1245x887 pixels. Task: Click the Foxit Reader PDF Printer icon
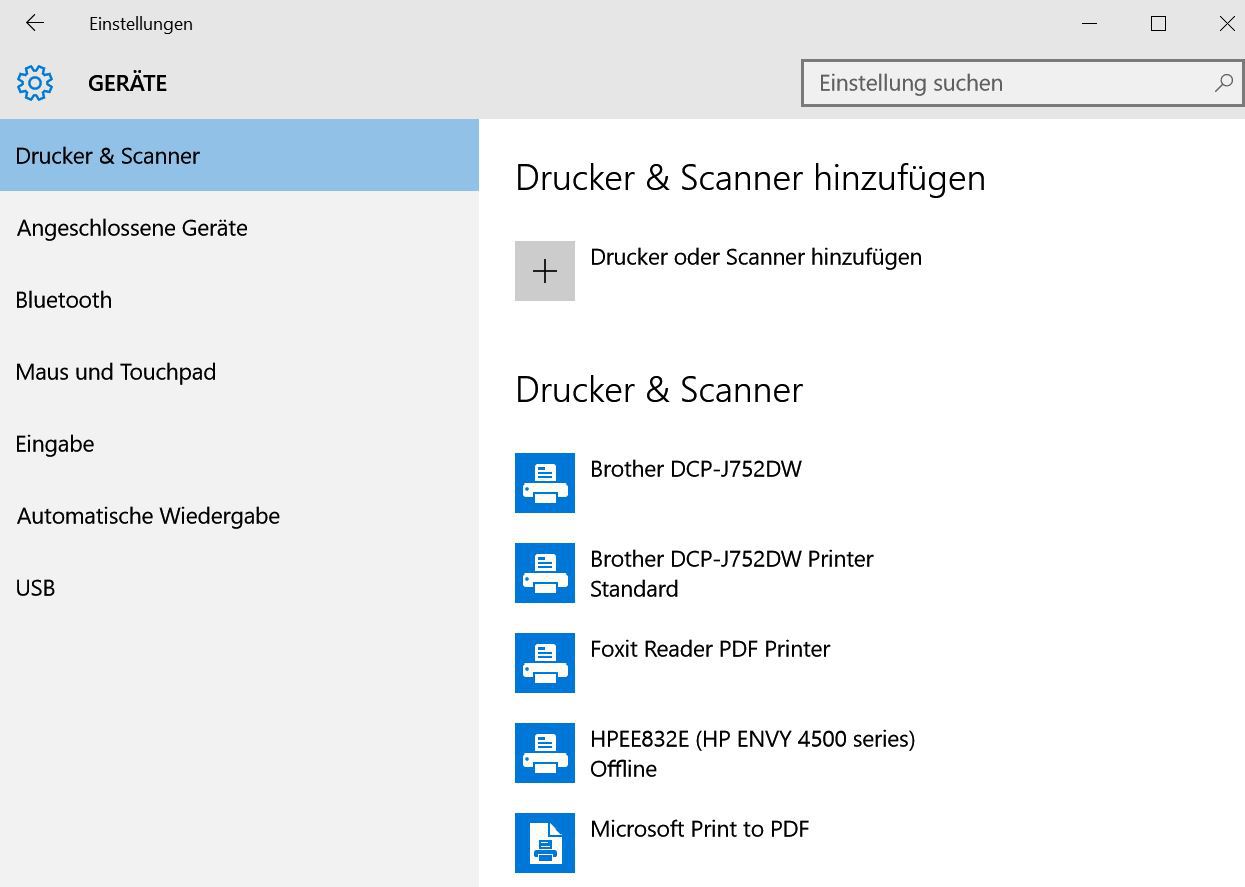coord(545,663)
